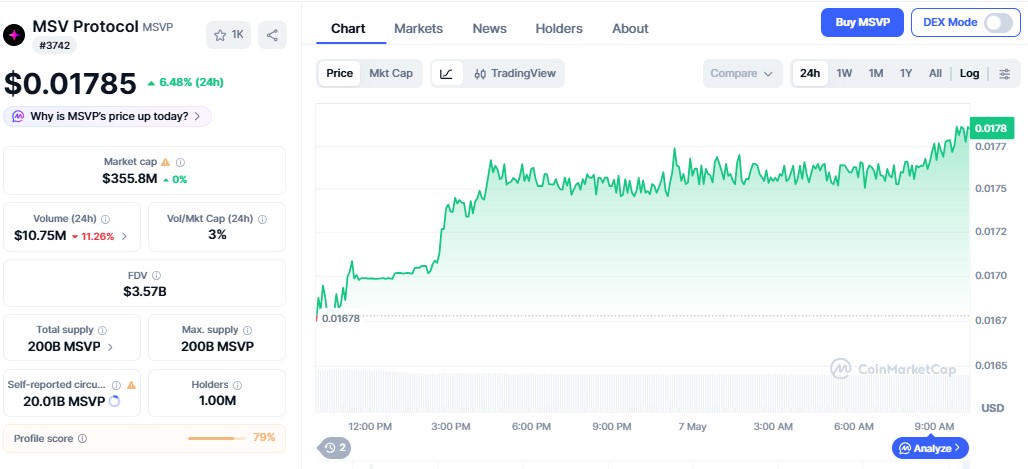Select the 1M time range
The image size is (1028, 469).
pyautogui.click(x=876, y=73)
